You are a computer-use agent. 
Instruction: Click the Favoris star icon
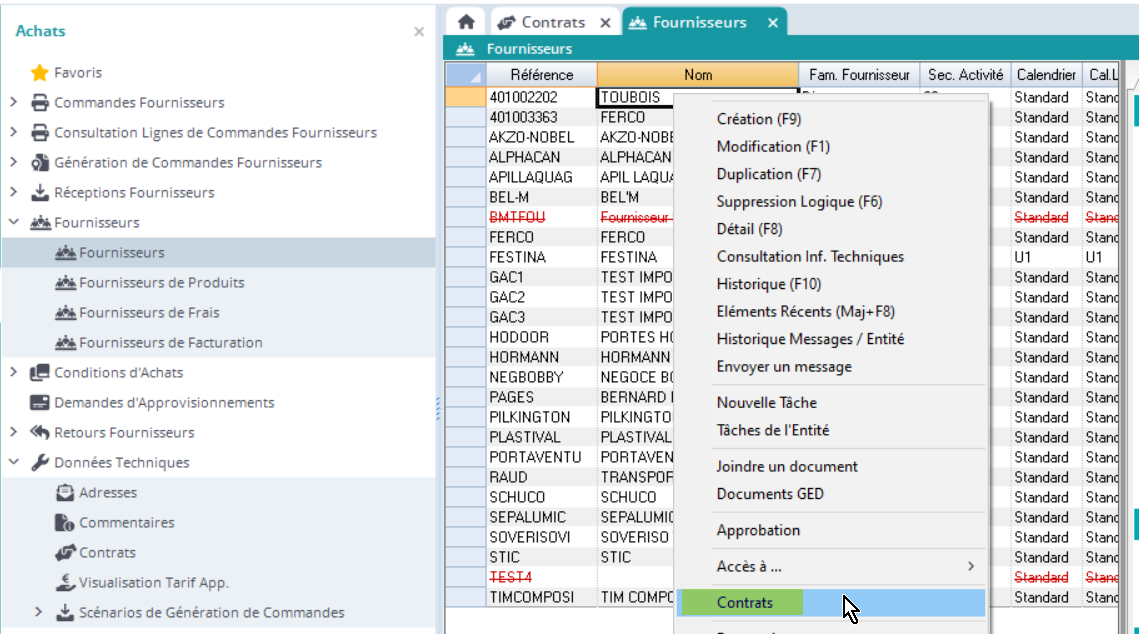pyautogui.click(x=40, y=73)
